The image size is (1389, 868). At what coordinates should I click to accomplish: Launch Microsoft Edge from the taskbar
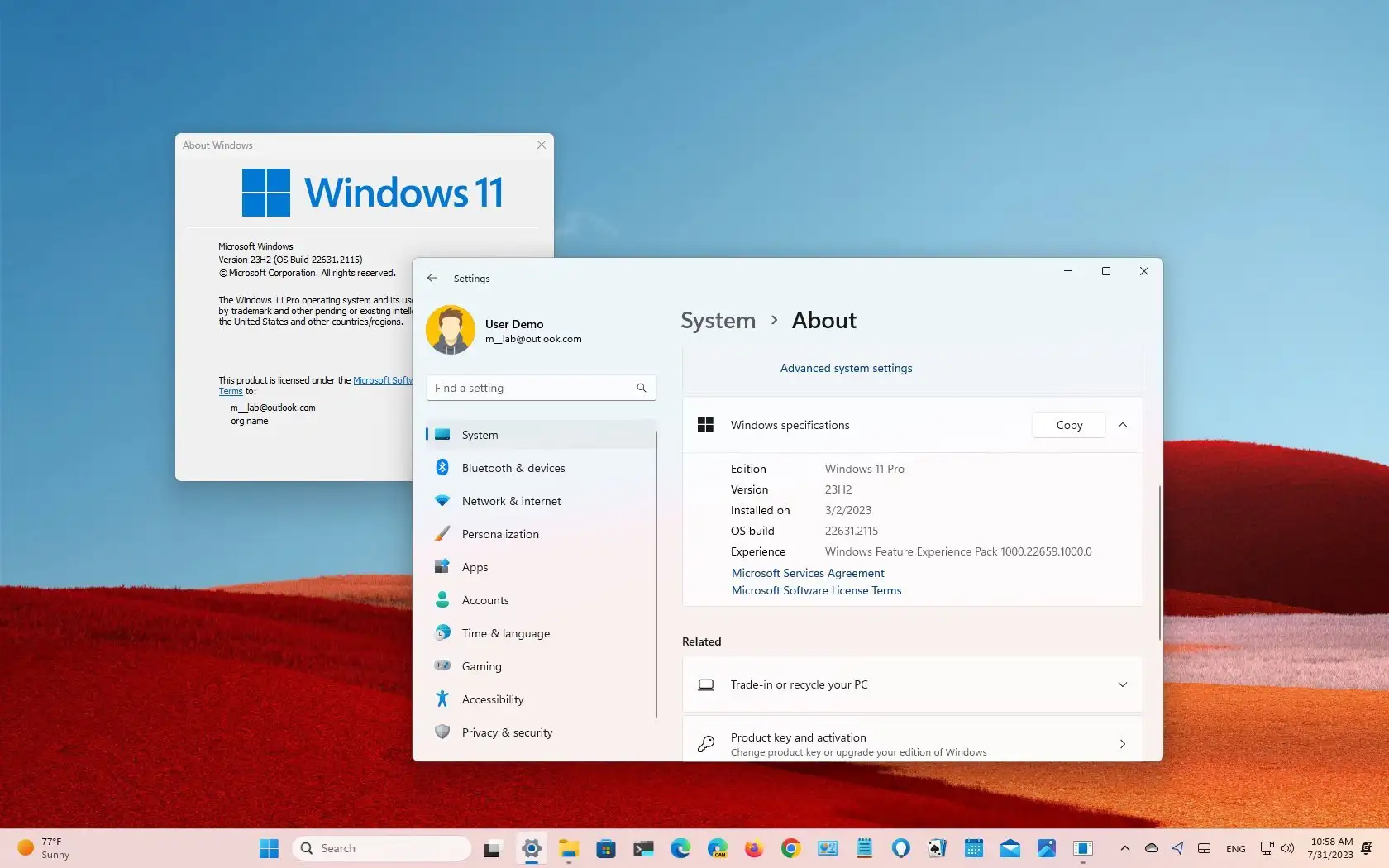pos(680,848)
